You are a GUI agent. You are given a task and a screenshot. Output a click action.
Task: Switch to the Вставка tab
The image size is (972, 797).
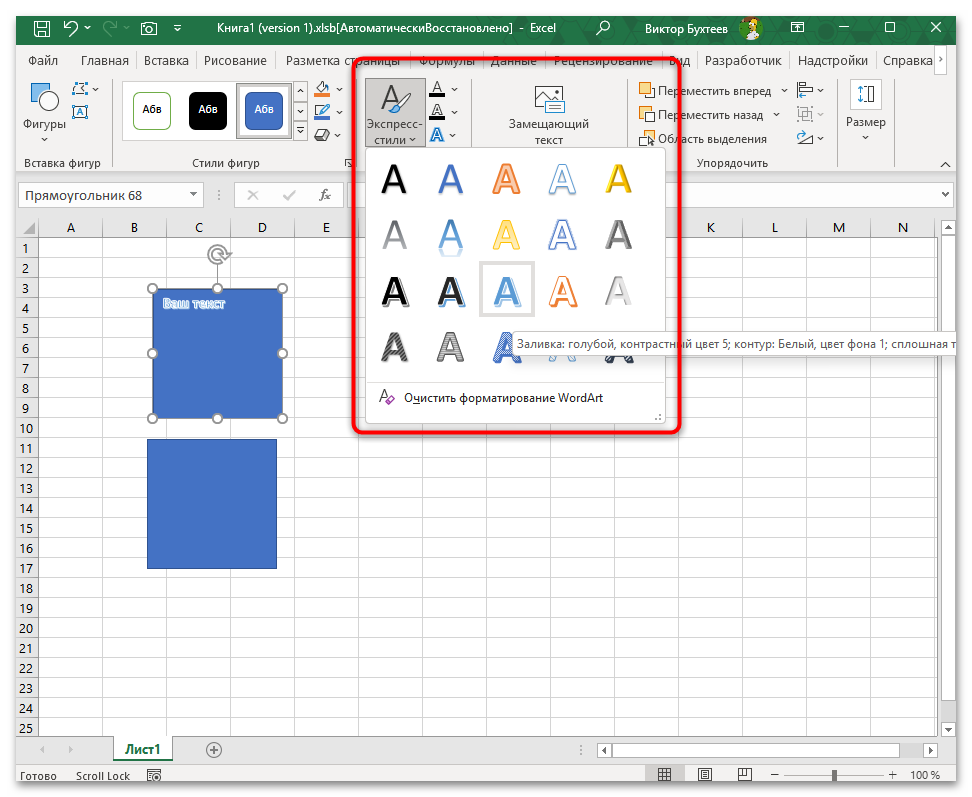(166, 61)
